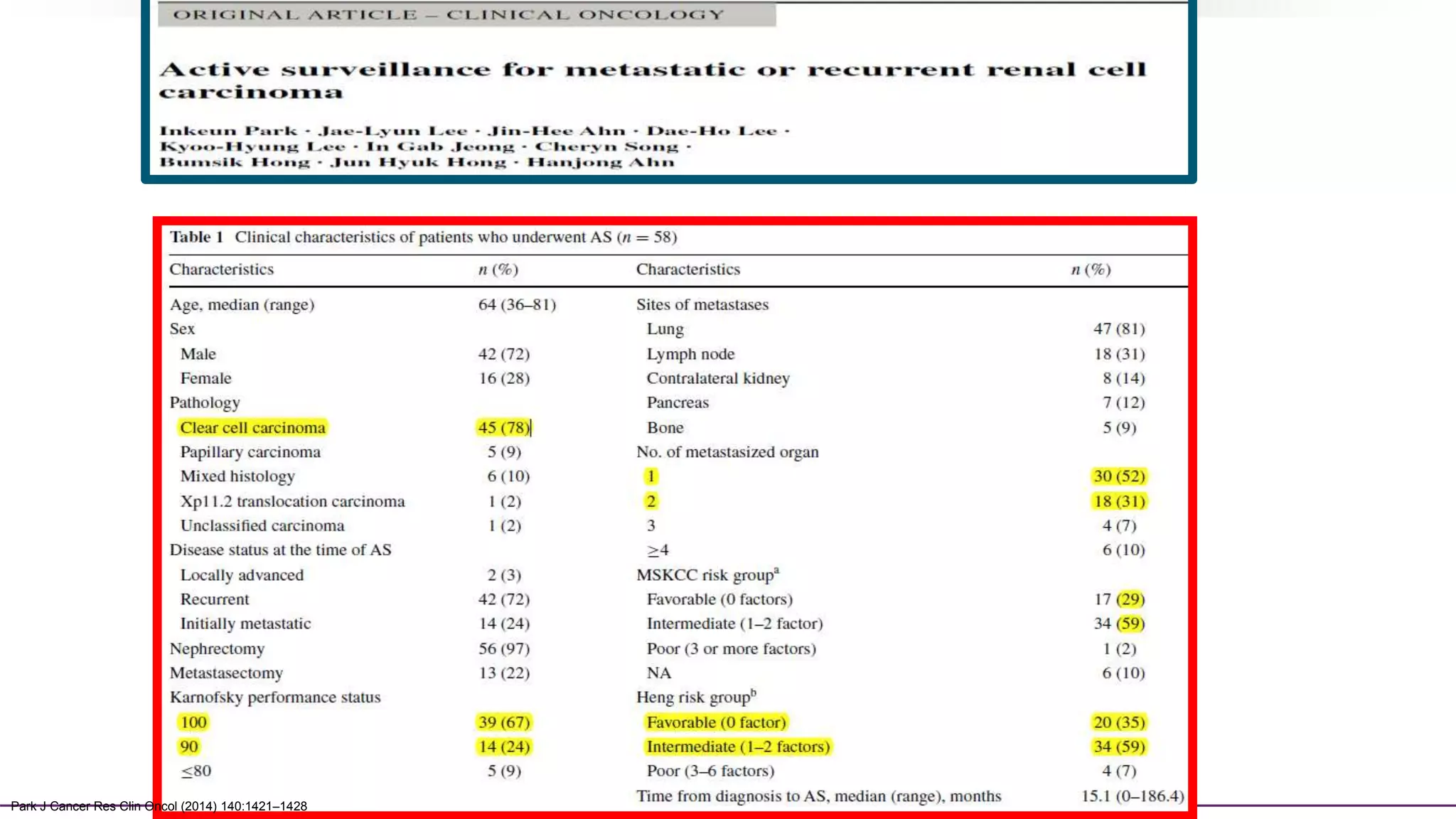The image size is (1456, 819).
Task: Click highlighted Favorable (0 factor) Heng row
Action: coord(716,722)
